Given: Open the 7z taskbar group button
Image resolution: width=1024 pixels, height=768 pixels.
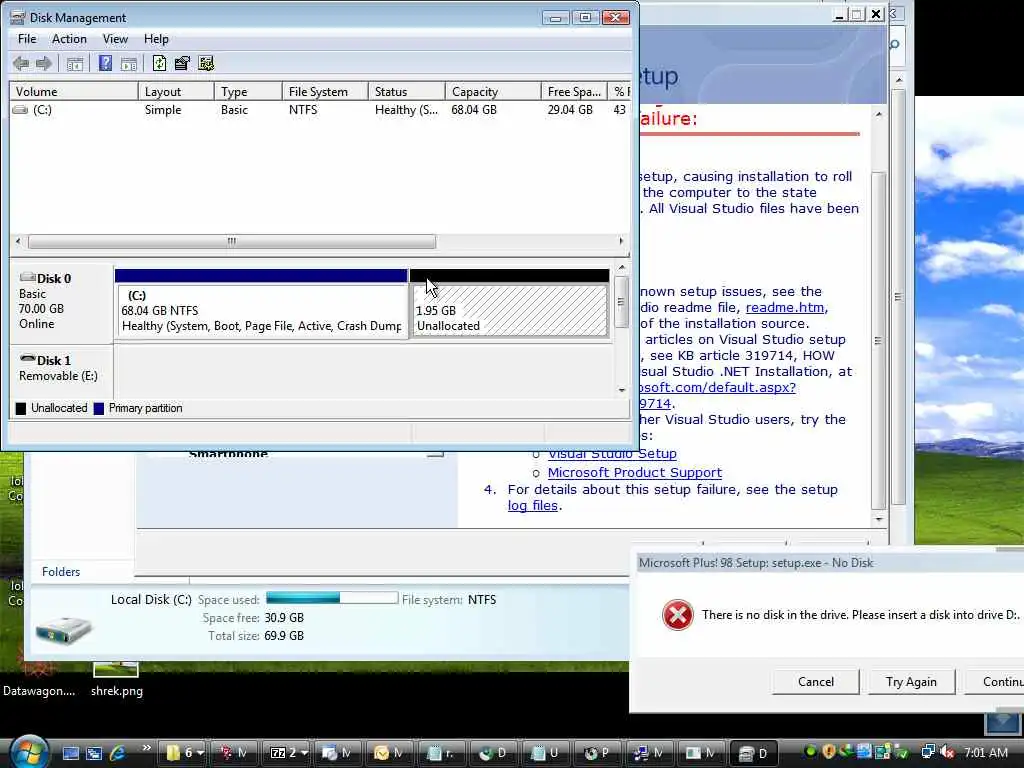Looking at the screenshot, I should [288, 753].
